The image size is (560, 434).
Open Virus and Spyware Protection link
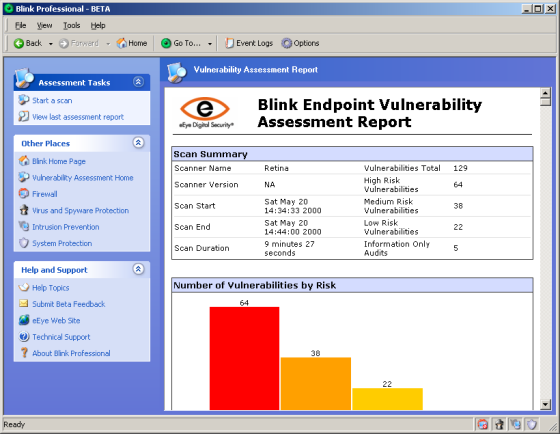[80, 211]
